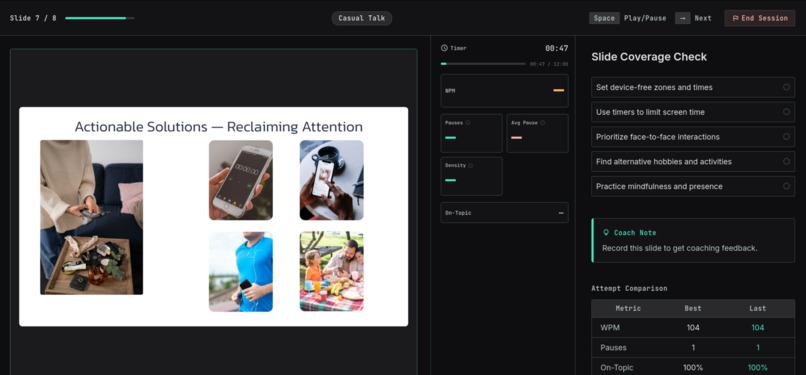Click the Space key badge
The image size is (806, 375).
pos(604,18)
